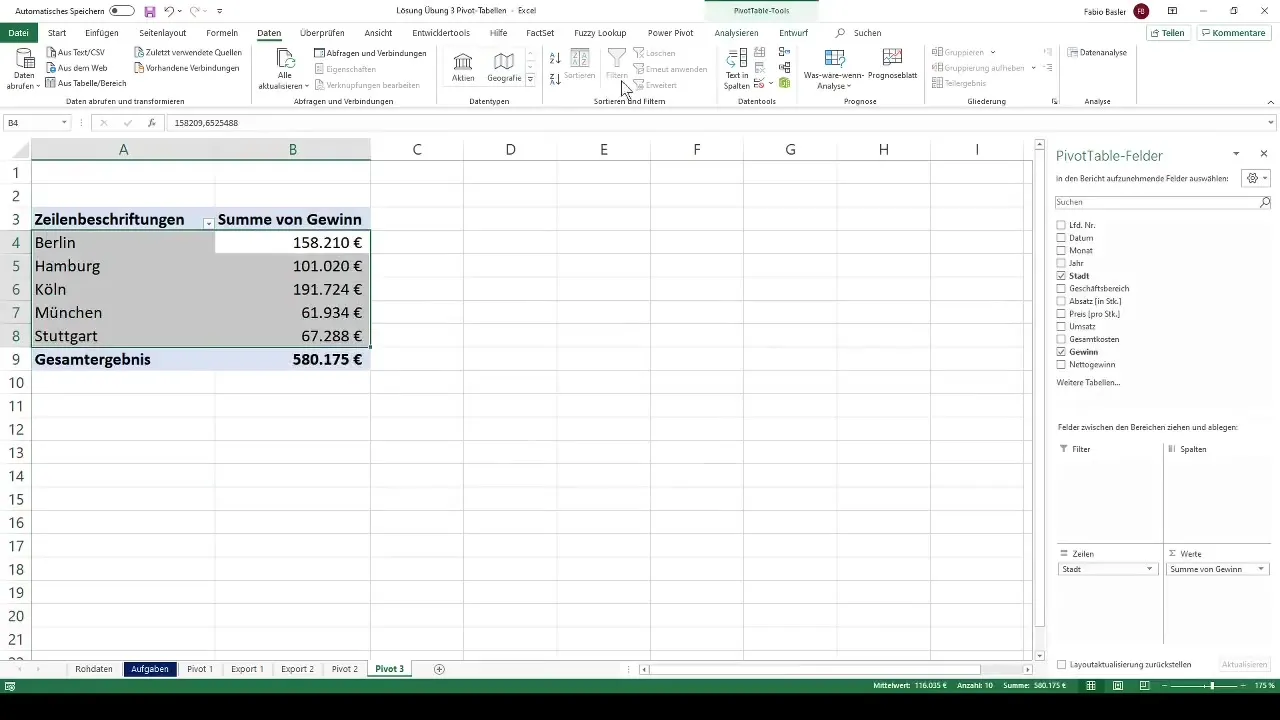1280x720 pixels.
Task: Open Datenanalyse tool
Action: pos(1097,52)
